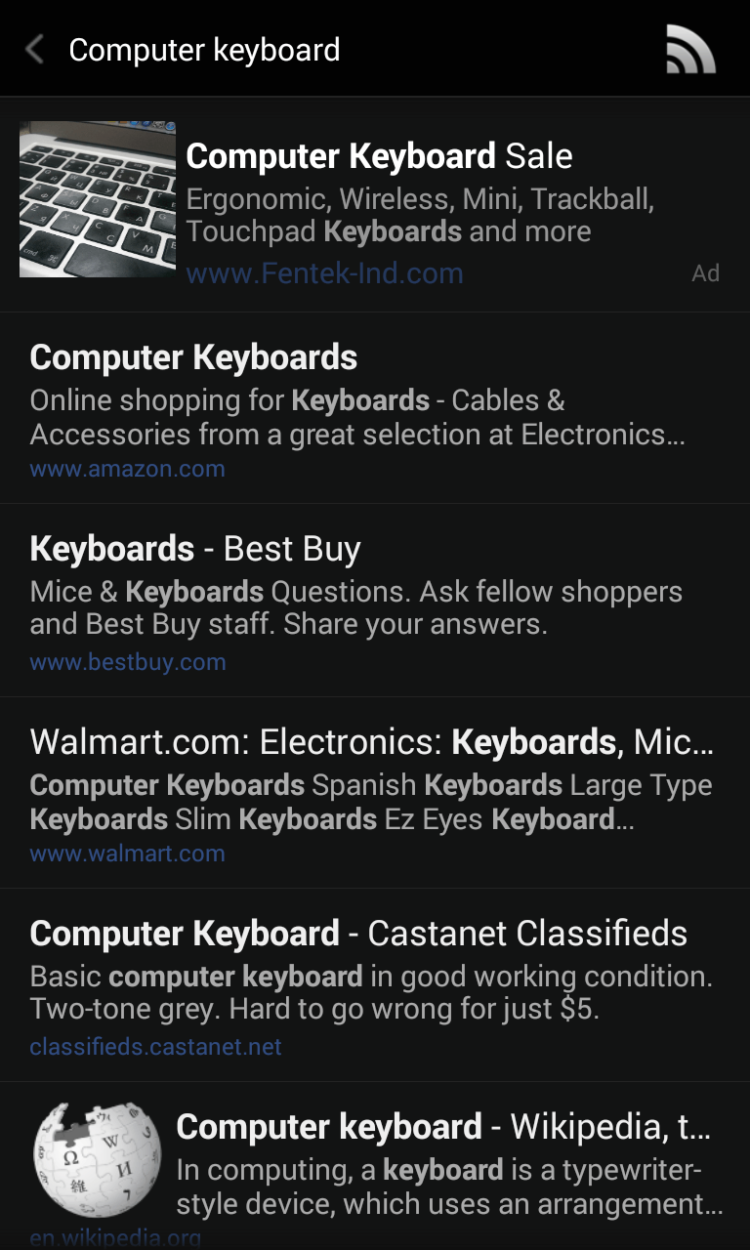
Task: Follow the www.walmart.com URL
Action: click(x=127, y=854)
